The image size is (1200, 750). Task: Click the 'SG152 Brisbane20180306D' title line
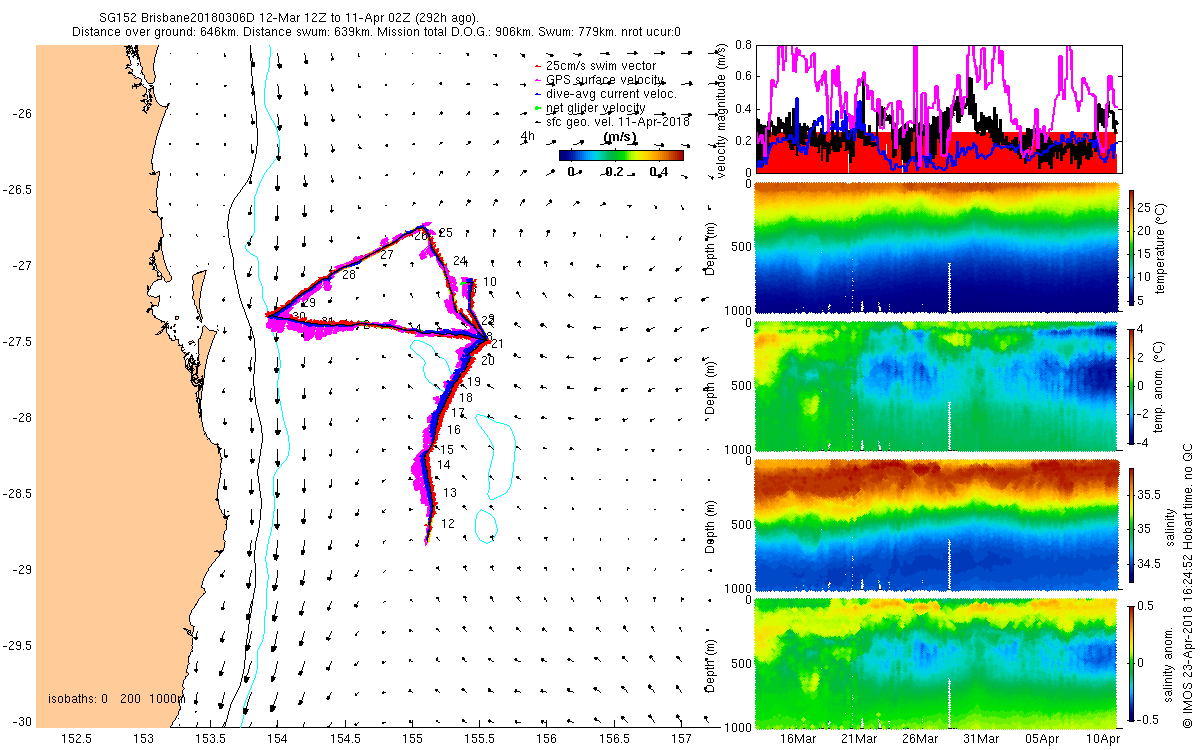pyautogui.click(x=289, y=18)
